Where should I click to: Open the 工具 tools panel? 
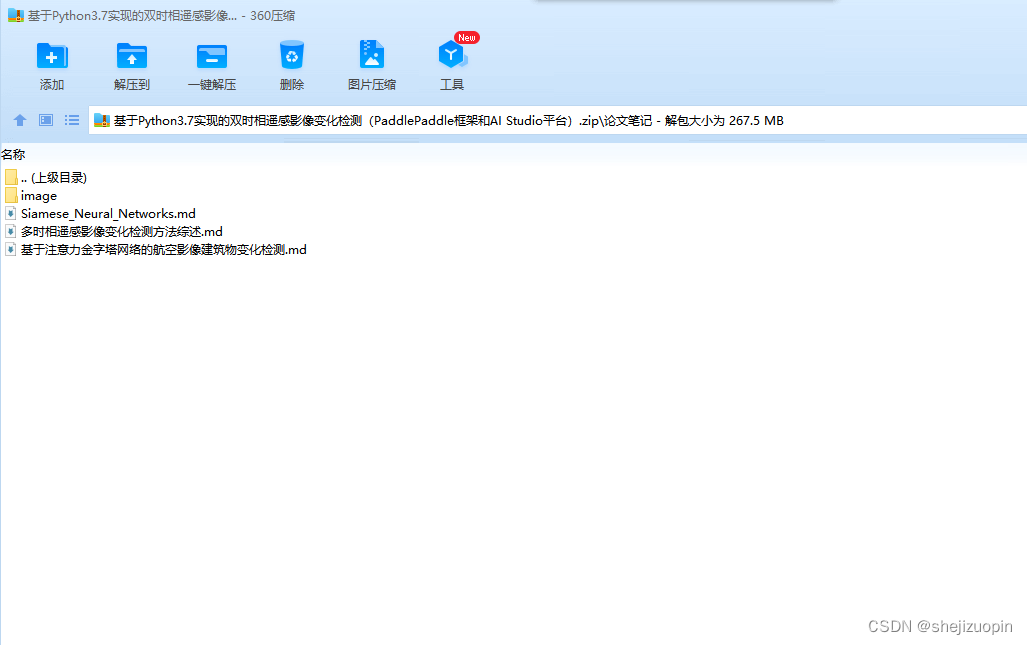pos(452,62)
